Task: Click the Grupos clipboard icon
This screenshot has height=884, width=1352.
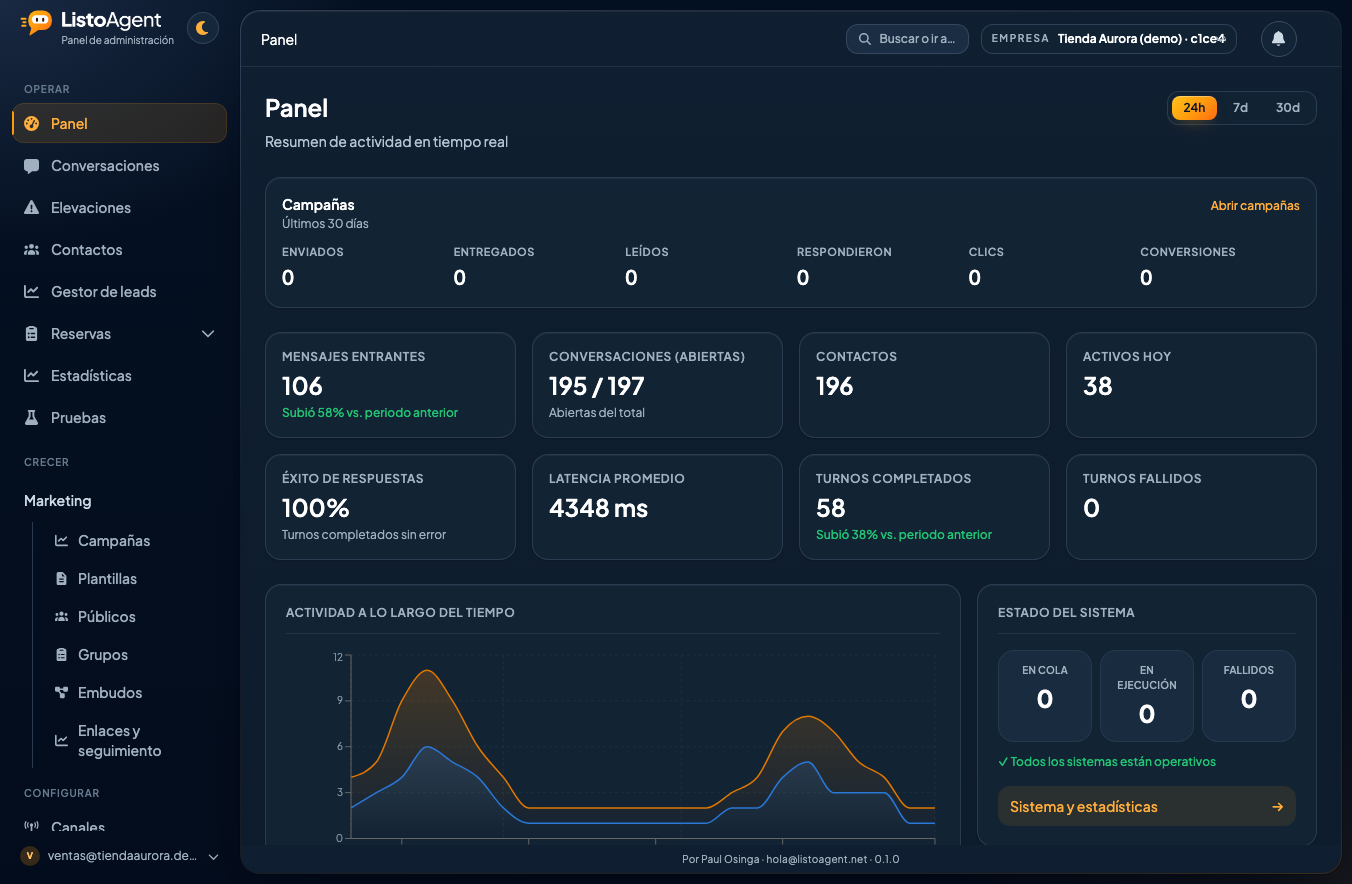Action: pyautogui.click(x=61, y=655)
